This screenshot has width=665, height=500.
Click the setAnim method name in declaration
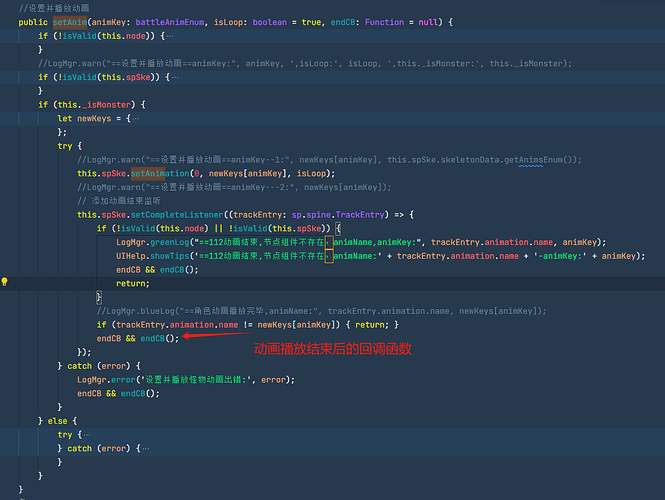tap(70, 22)
